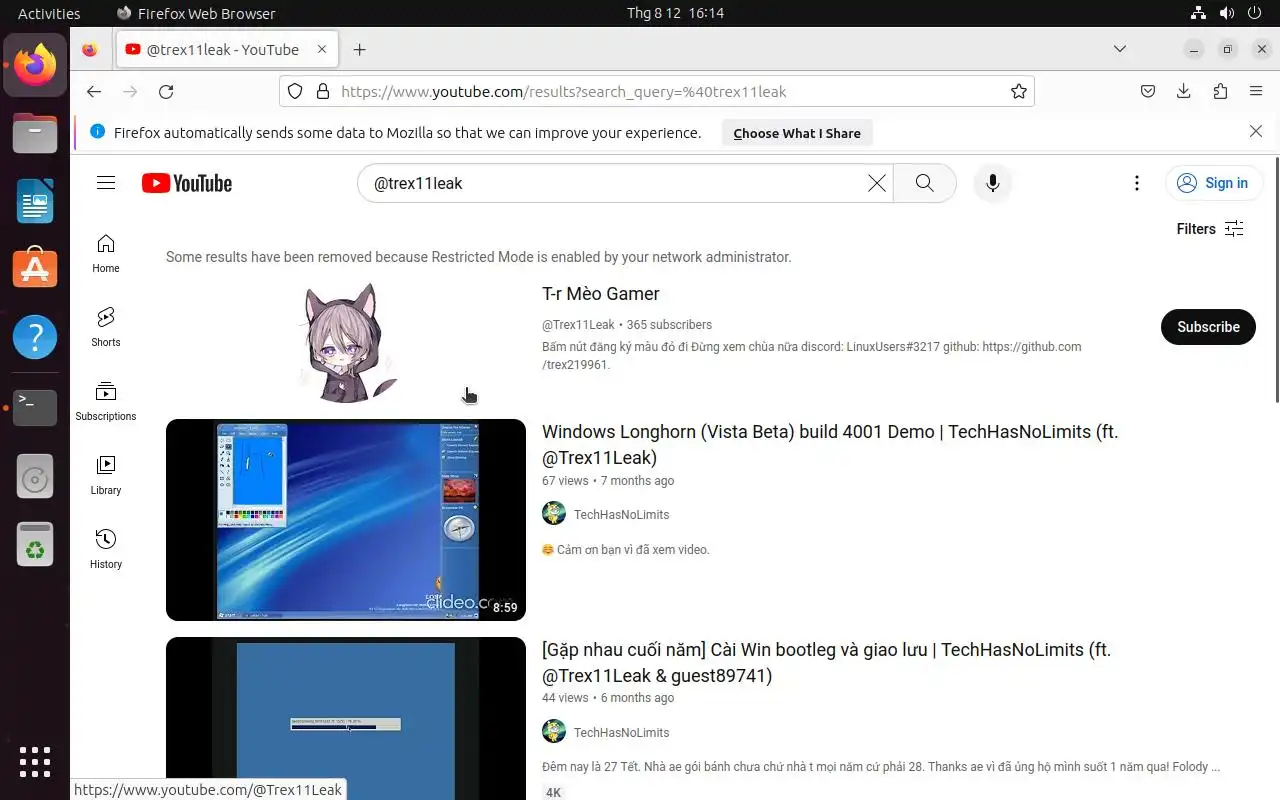Screen dimensions: 1280x800
Task: Click Choose What I Share button
Action: [x=797, y=133]
